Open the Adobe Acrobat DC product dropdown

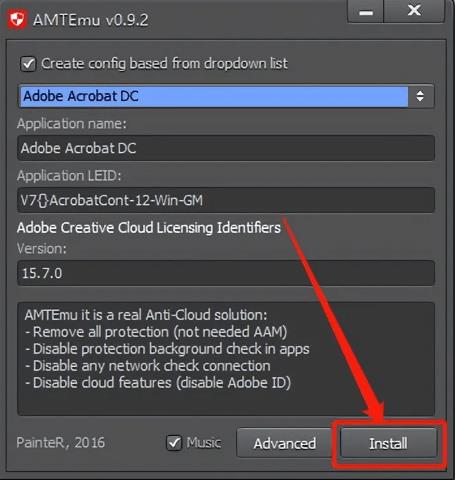(x=226, y=96)
